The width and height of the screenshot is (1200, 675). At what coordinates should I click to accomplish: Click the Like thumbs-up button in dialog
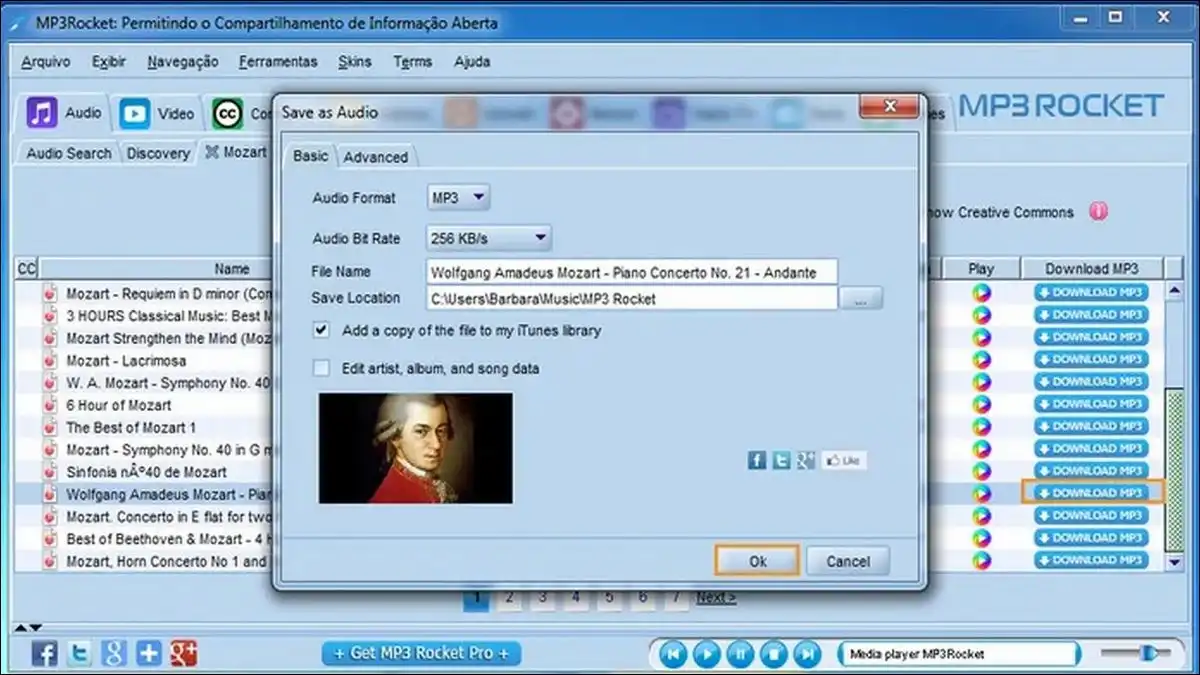844,461
